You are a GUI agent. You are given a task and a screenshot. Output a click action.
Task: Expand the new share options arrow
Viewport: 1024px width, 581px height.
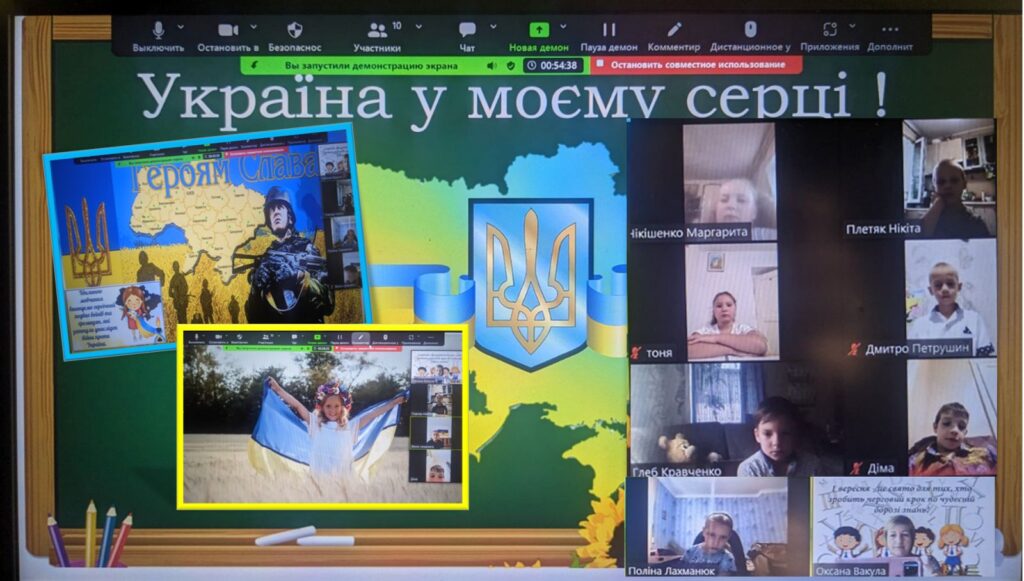(563, 27)
